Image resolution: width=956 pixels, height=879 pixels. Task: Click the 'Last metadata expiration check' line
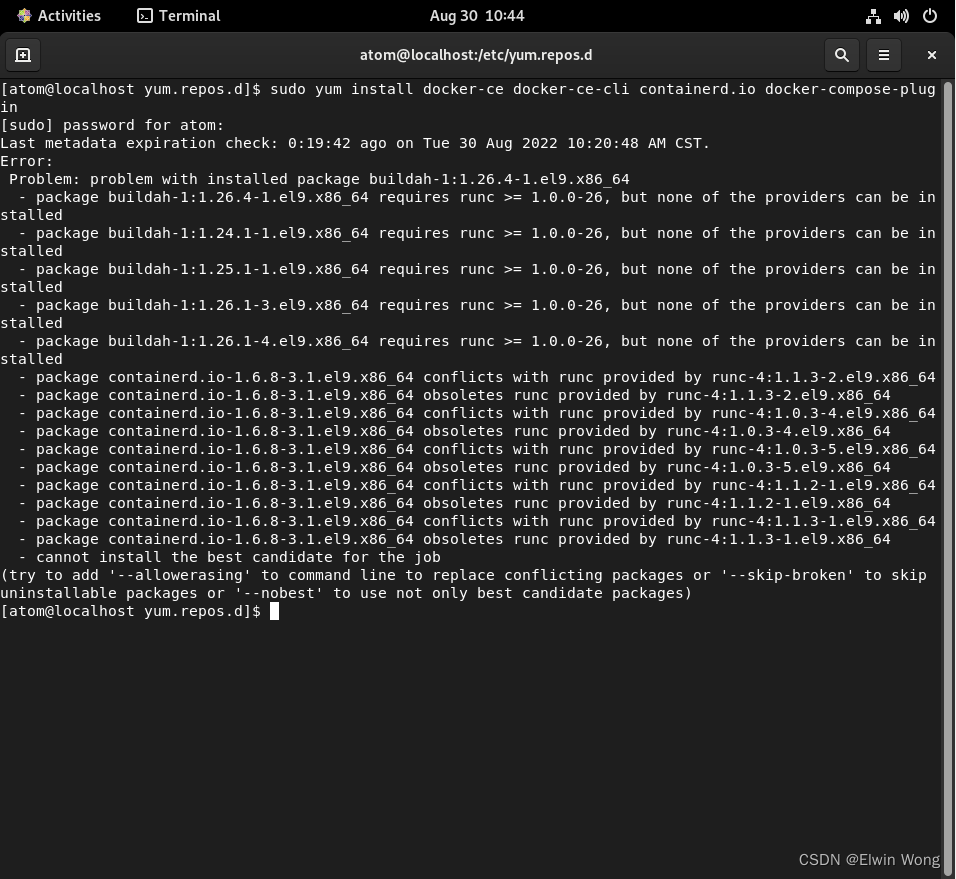coord(355,143)
